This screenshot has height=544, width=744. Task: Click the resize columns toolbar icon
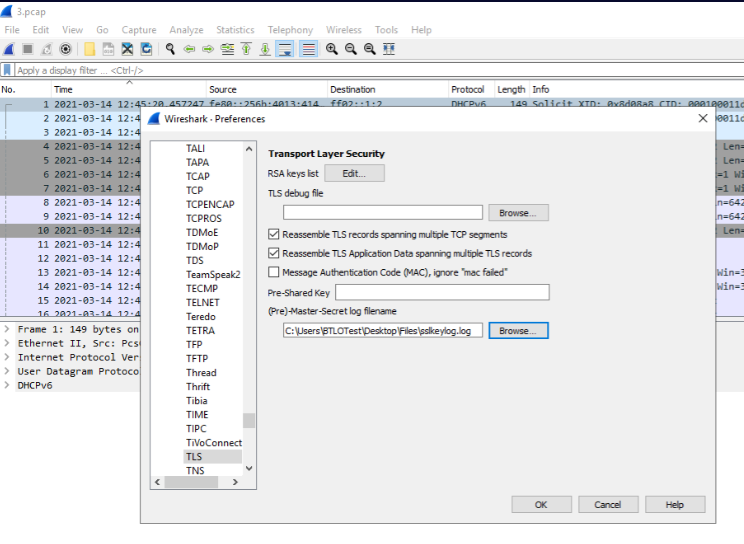coord(389,48)
